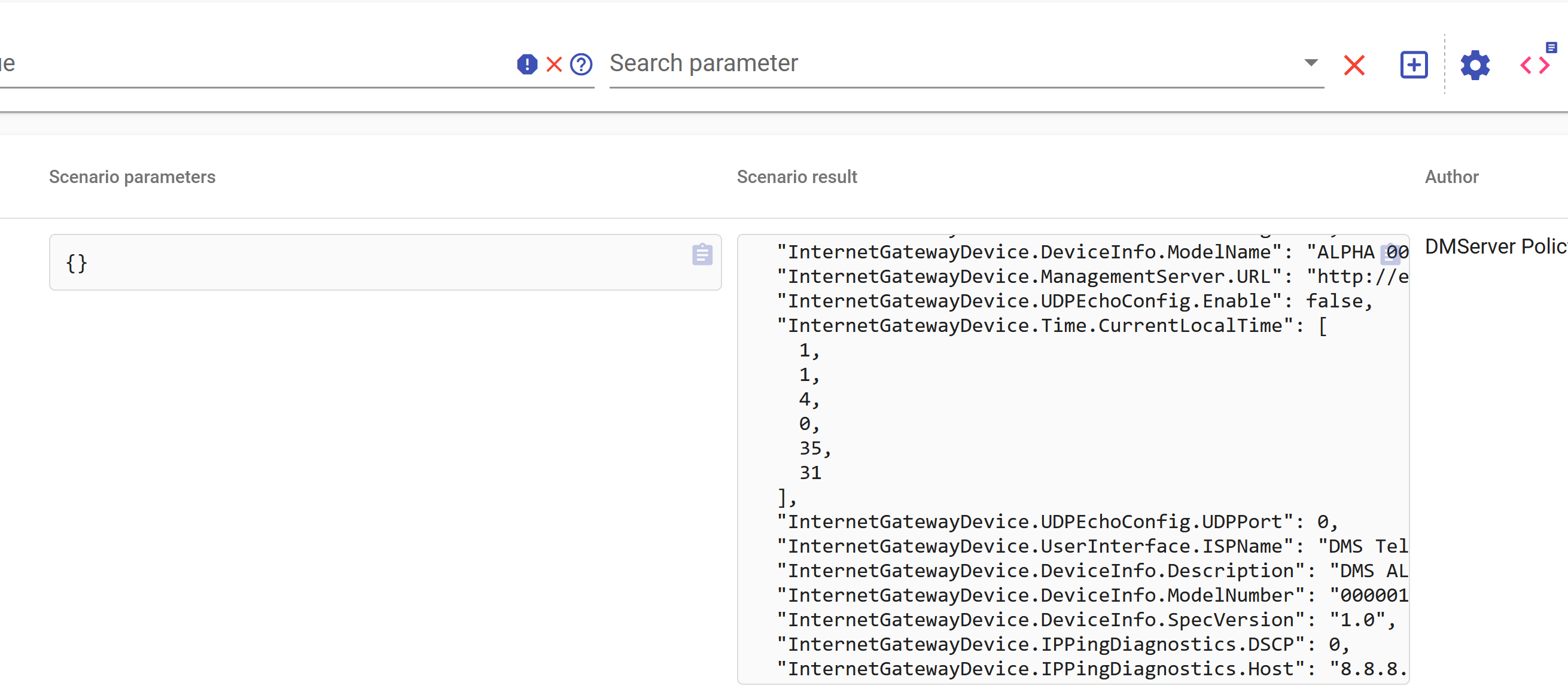Click the help question mark icon
Viewport: 1568px width, 695px height.
coord(582,64)
